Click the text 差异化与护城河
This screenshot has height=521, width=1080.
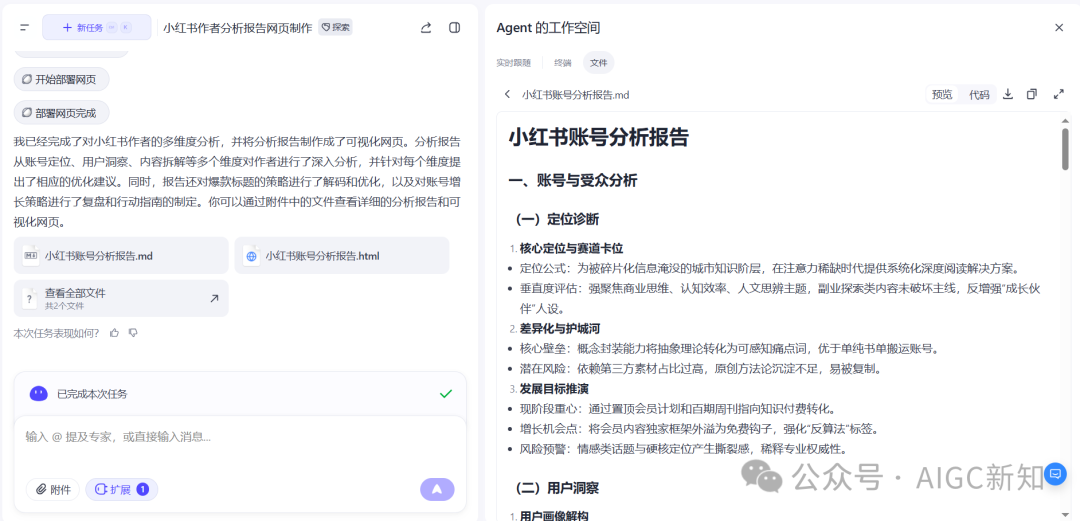pyautogui.click(x=560, y=328)
